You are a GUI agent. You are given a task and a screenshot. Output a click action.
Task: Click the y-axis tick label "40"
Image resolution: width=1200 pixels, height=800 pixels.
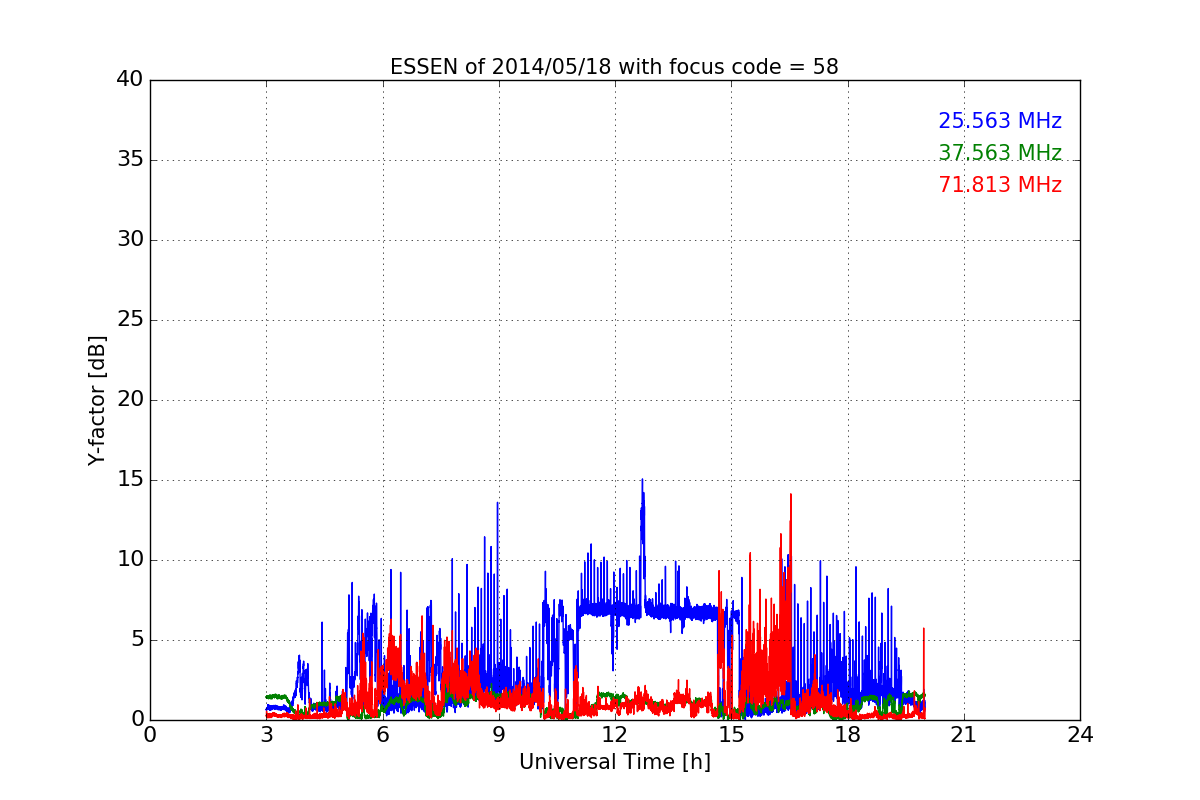click(x=130, y=80)
